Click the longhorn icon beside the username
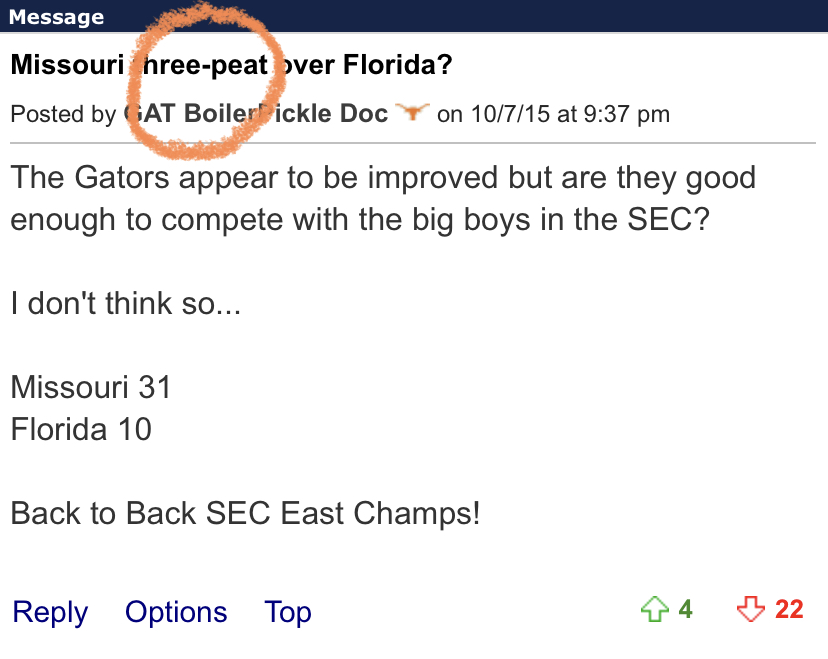 tap(412, 113)
